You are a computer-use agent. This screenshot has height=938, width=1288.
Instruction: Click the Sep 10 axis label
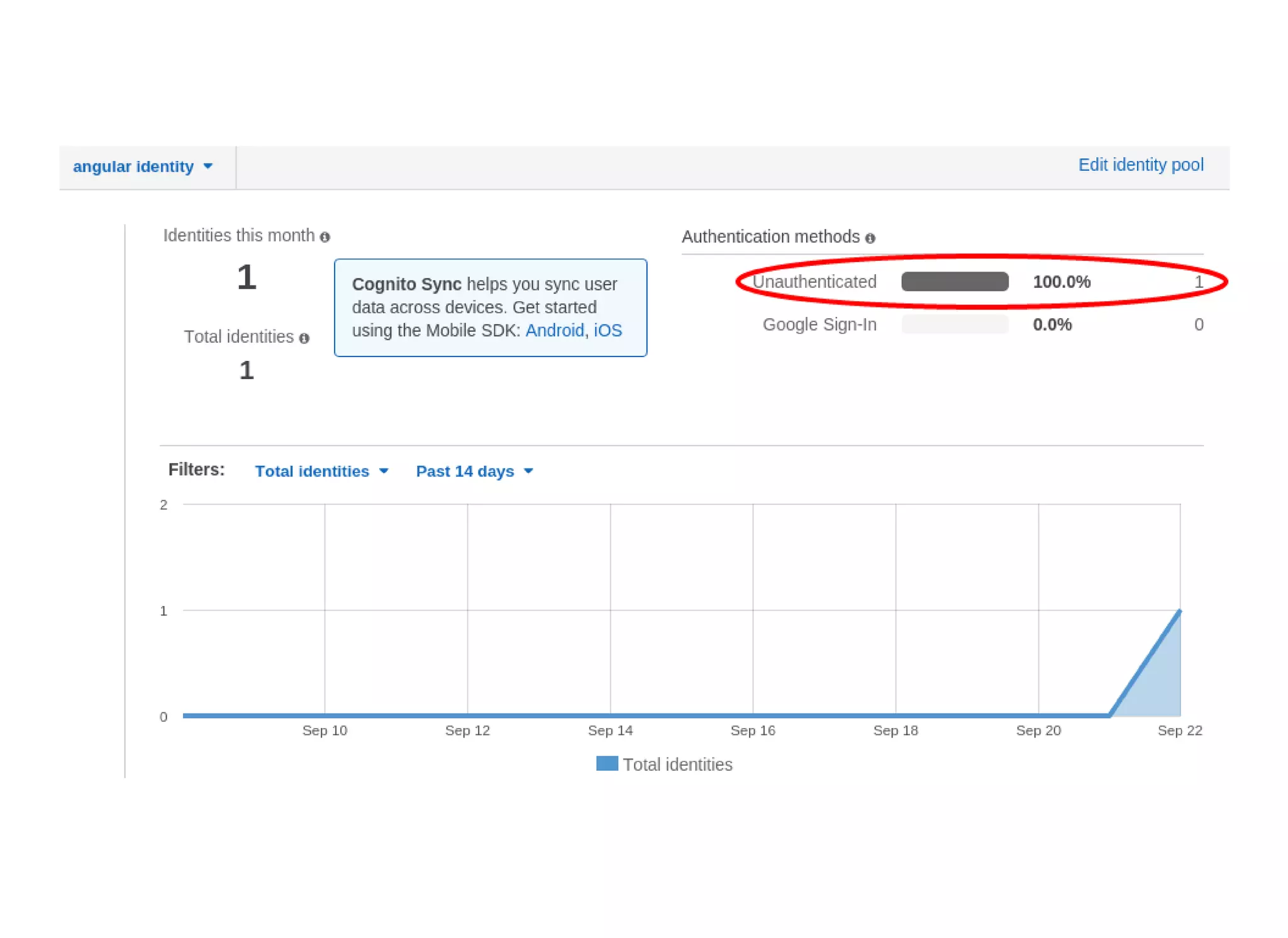click(325, 731)
